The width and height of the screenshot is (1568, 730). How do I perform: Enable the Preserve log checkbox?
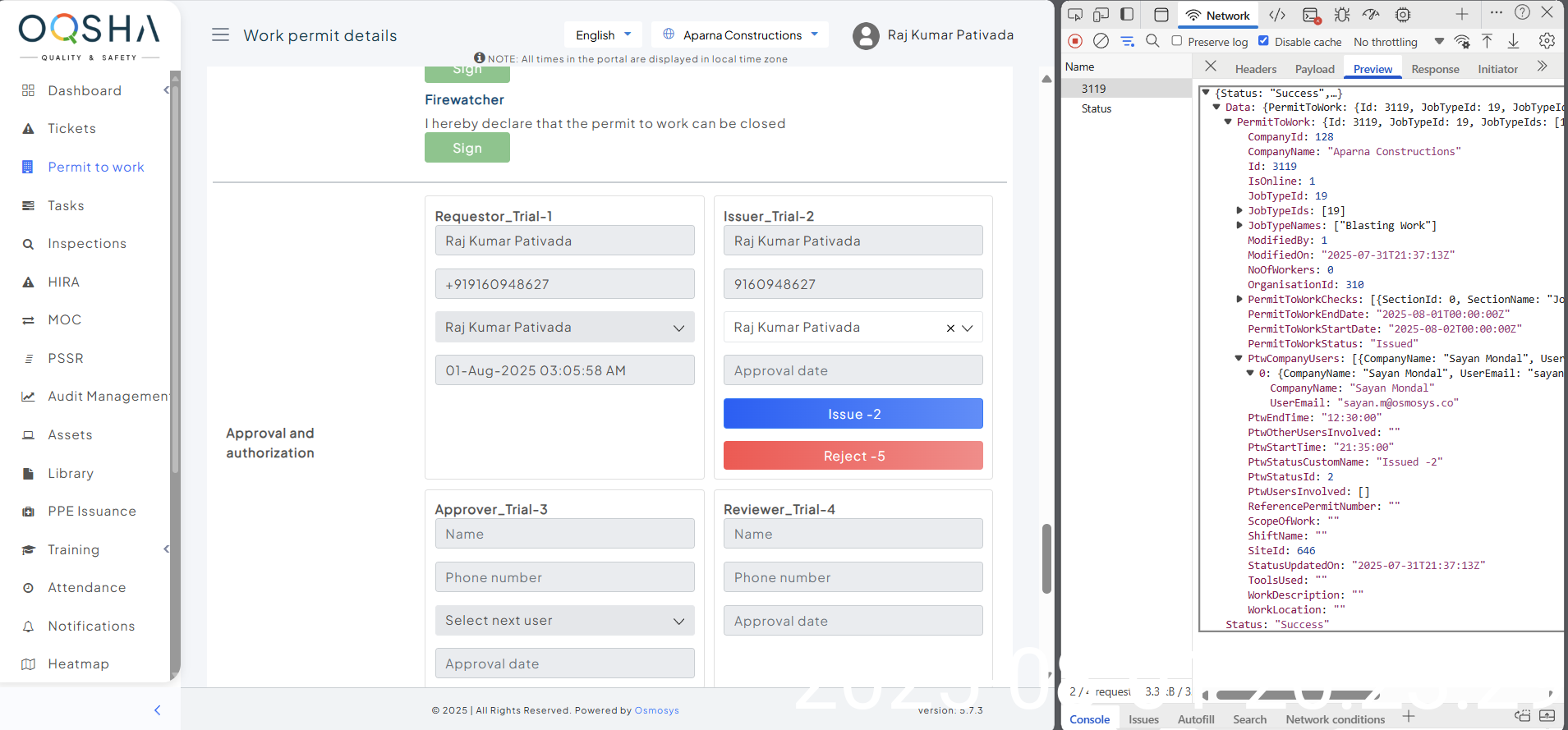click(1177, 41)
